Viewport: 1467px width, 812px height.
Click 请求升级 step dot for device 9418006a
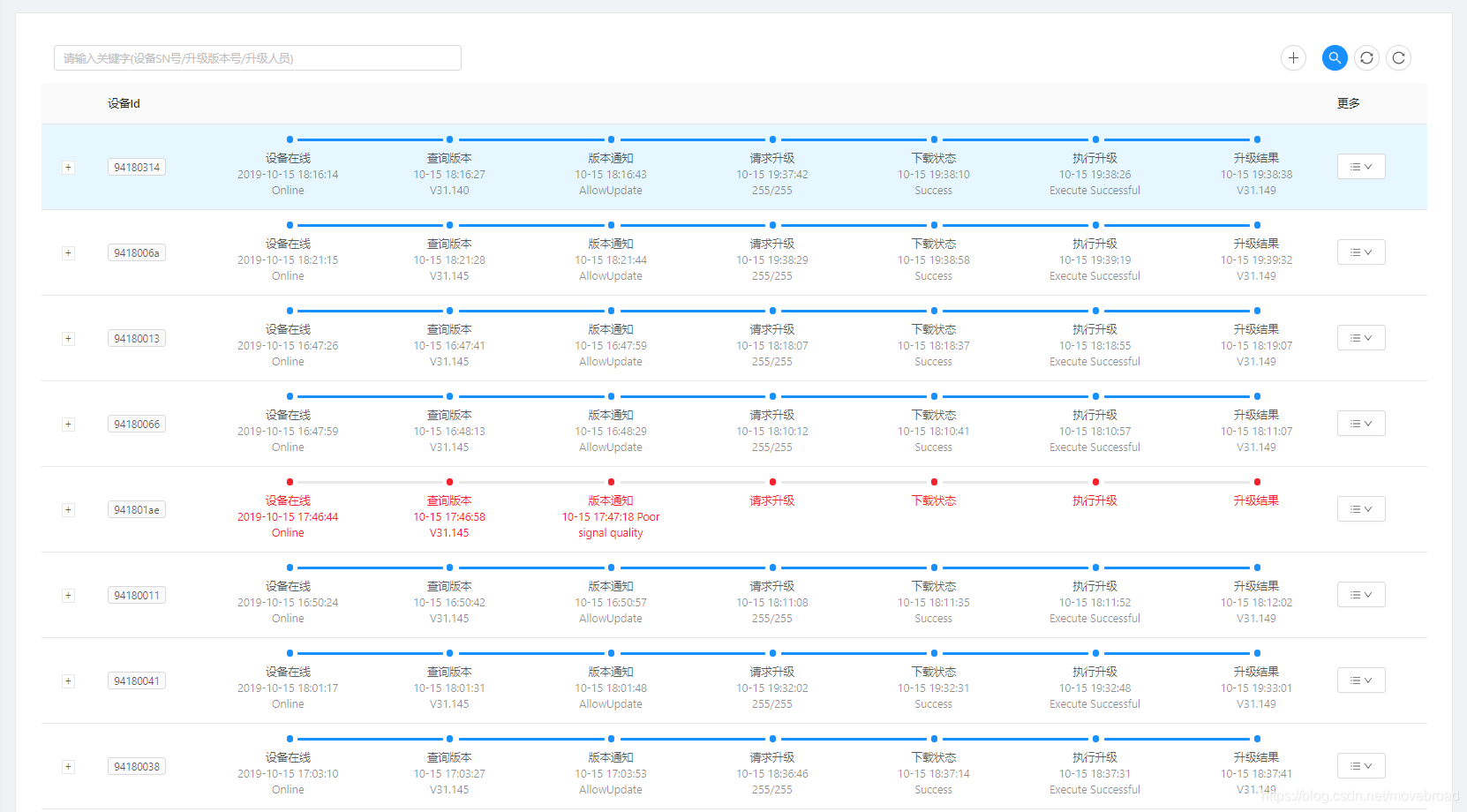pos(772,225)
